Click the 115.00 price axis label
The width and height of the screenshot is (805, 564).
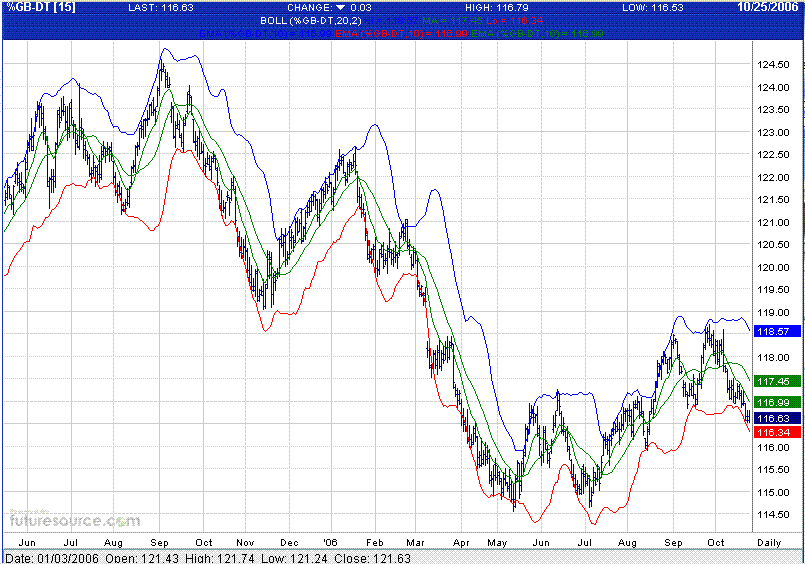point(774,493)
